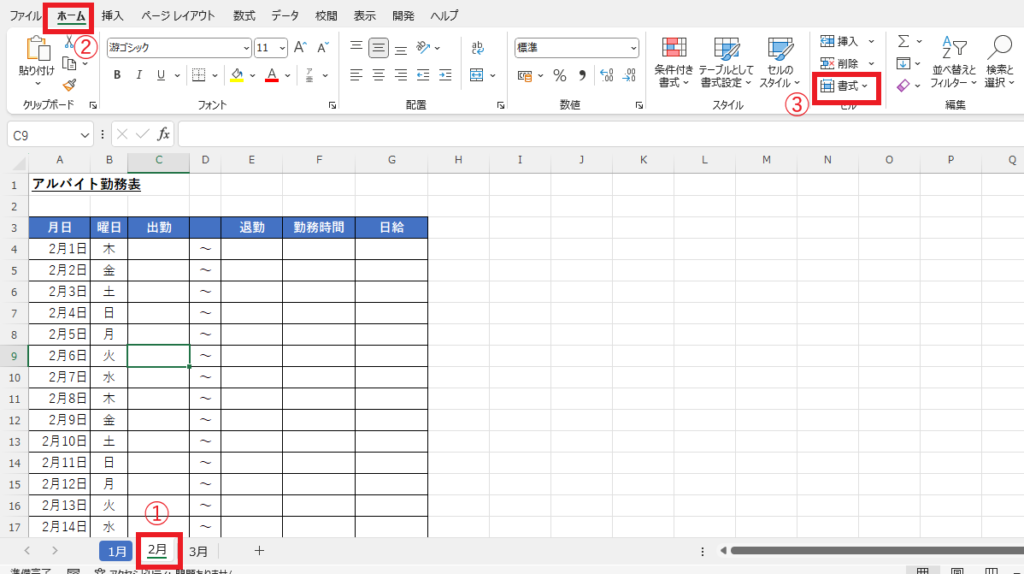Switch to the データ ribbon tab
Viewport: 1024px width, 574px height.
(x=285, y=16)
